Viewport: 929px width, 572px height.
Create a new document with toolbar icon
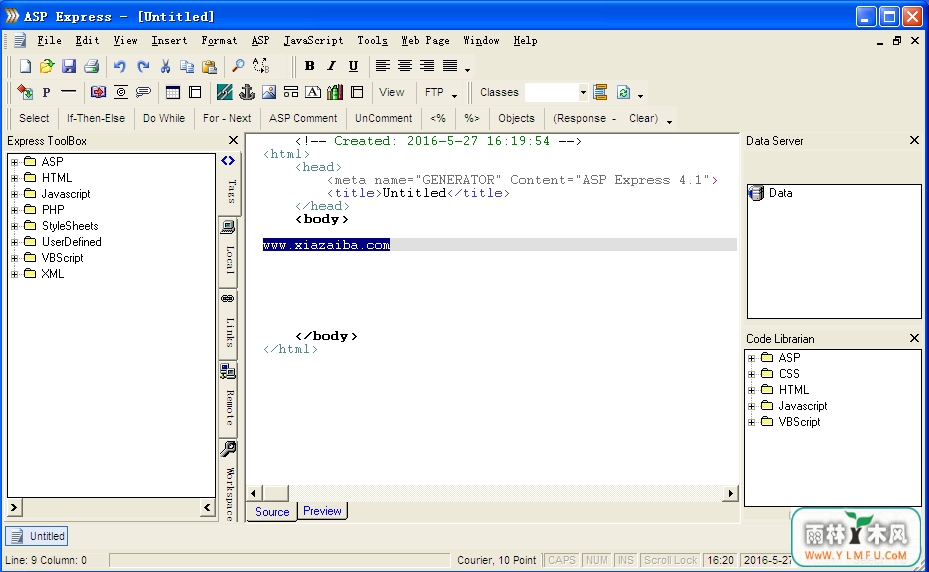click(x=25, y=66)
